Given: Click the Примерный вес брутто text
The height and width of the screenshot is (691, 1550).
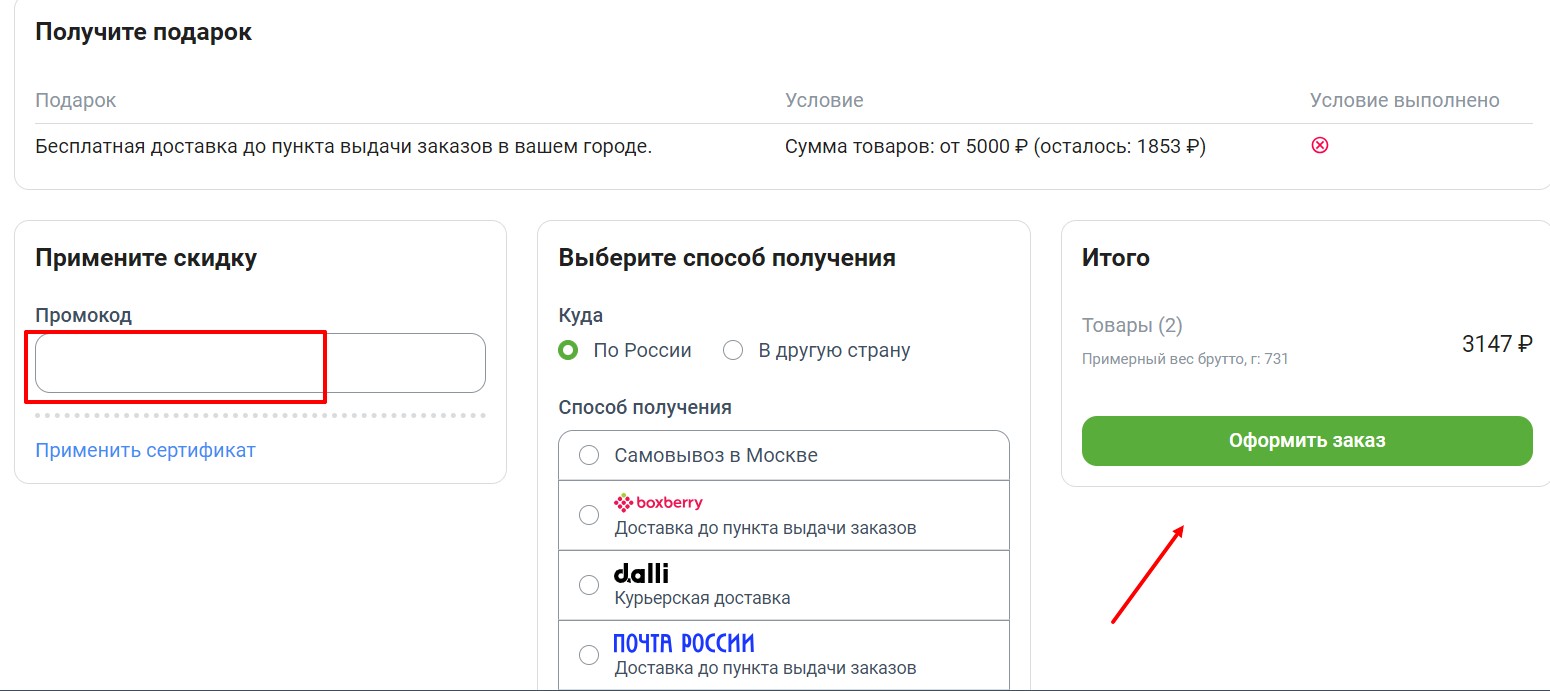Looking at the screenshot, I should [1185, 358].
